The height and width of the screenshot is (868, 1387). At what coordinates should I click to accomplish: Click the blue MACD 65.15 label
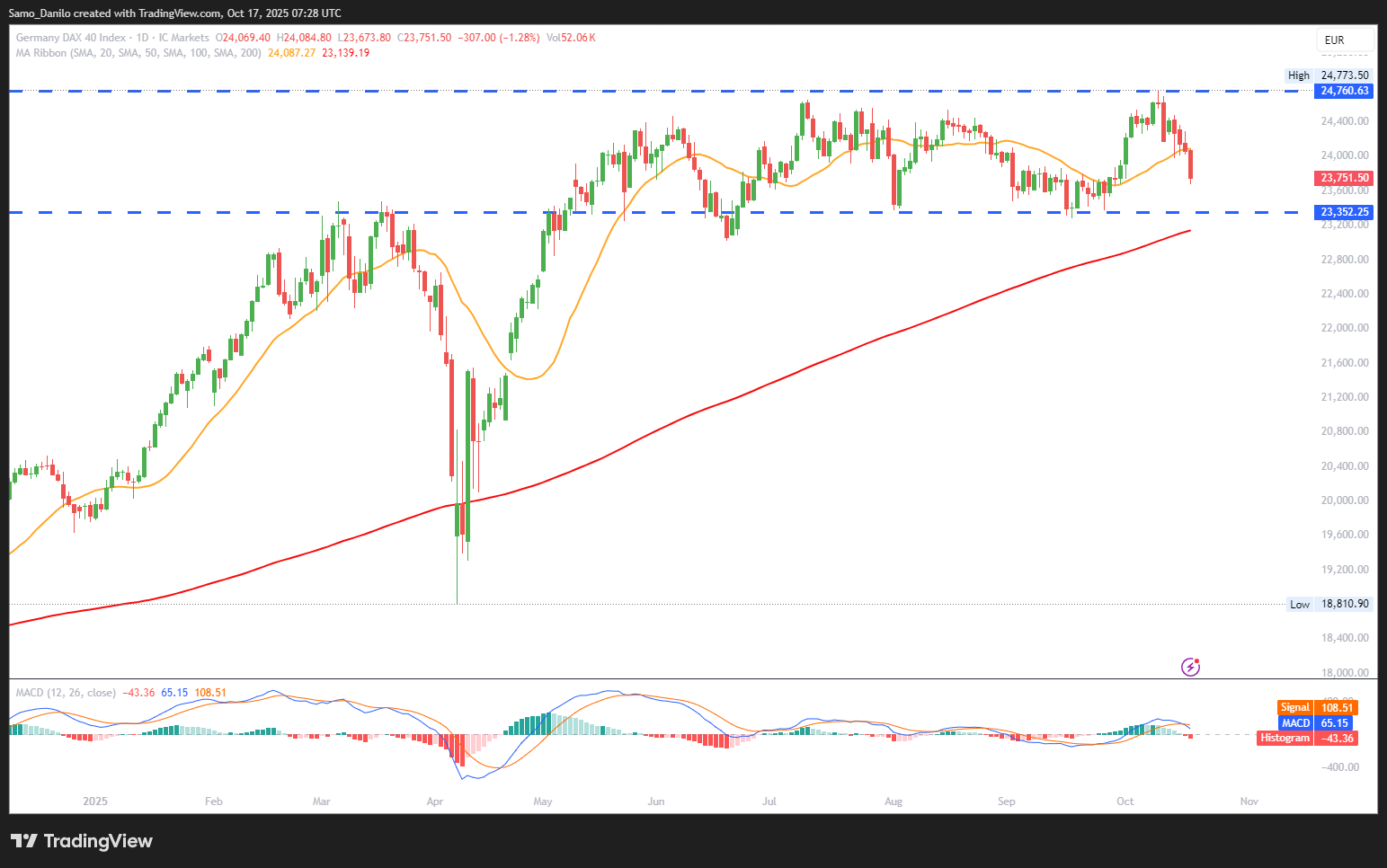(x=1316, y=723)
